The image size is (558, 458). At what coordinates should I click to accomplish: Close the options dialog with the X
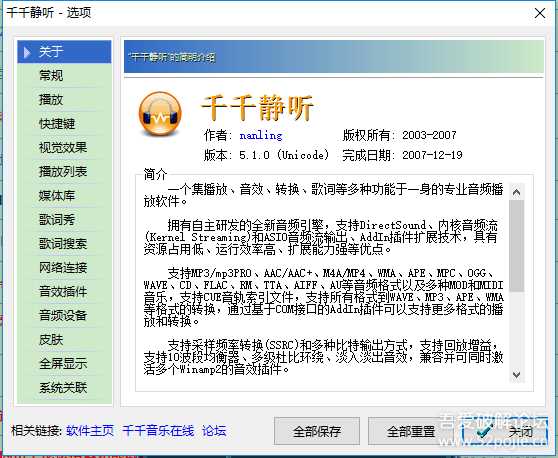(x=540, y=13)
